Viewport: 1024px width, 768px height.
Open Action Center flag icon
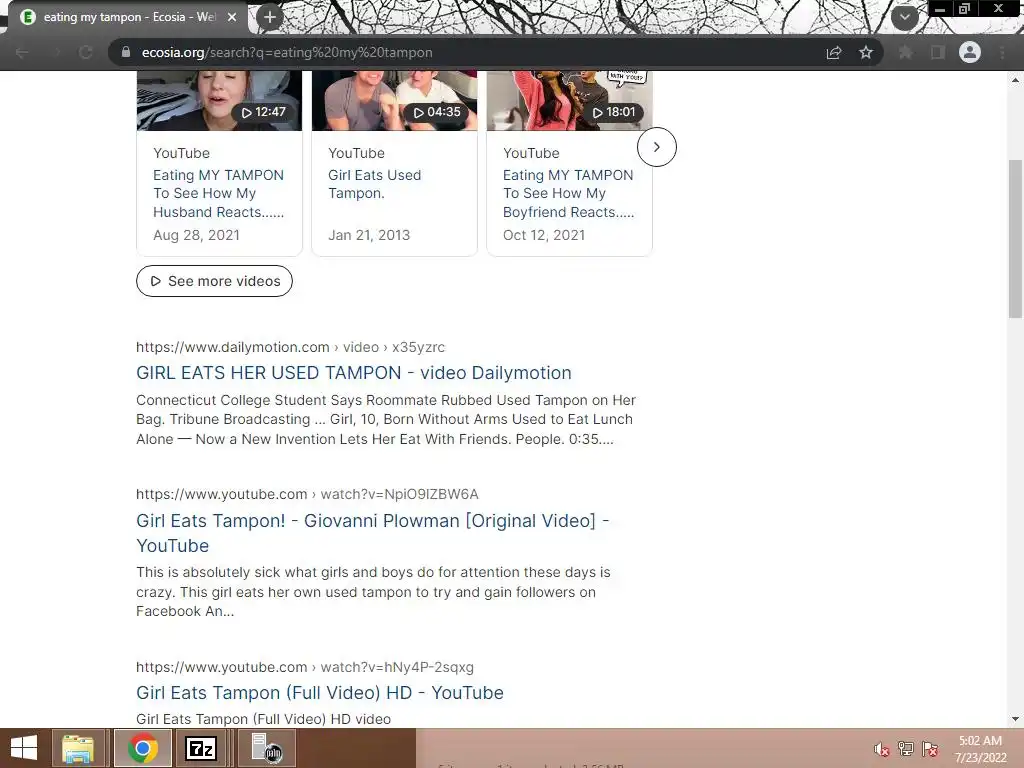point(930,749)
